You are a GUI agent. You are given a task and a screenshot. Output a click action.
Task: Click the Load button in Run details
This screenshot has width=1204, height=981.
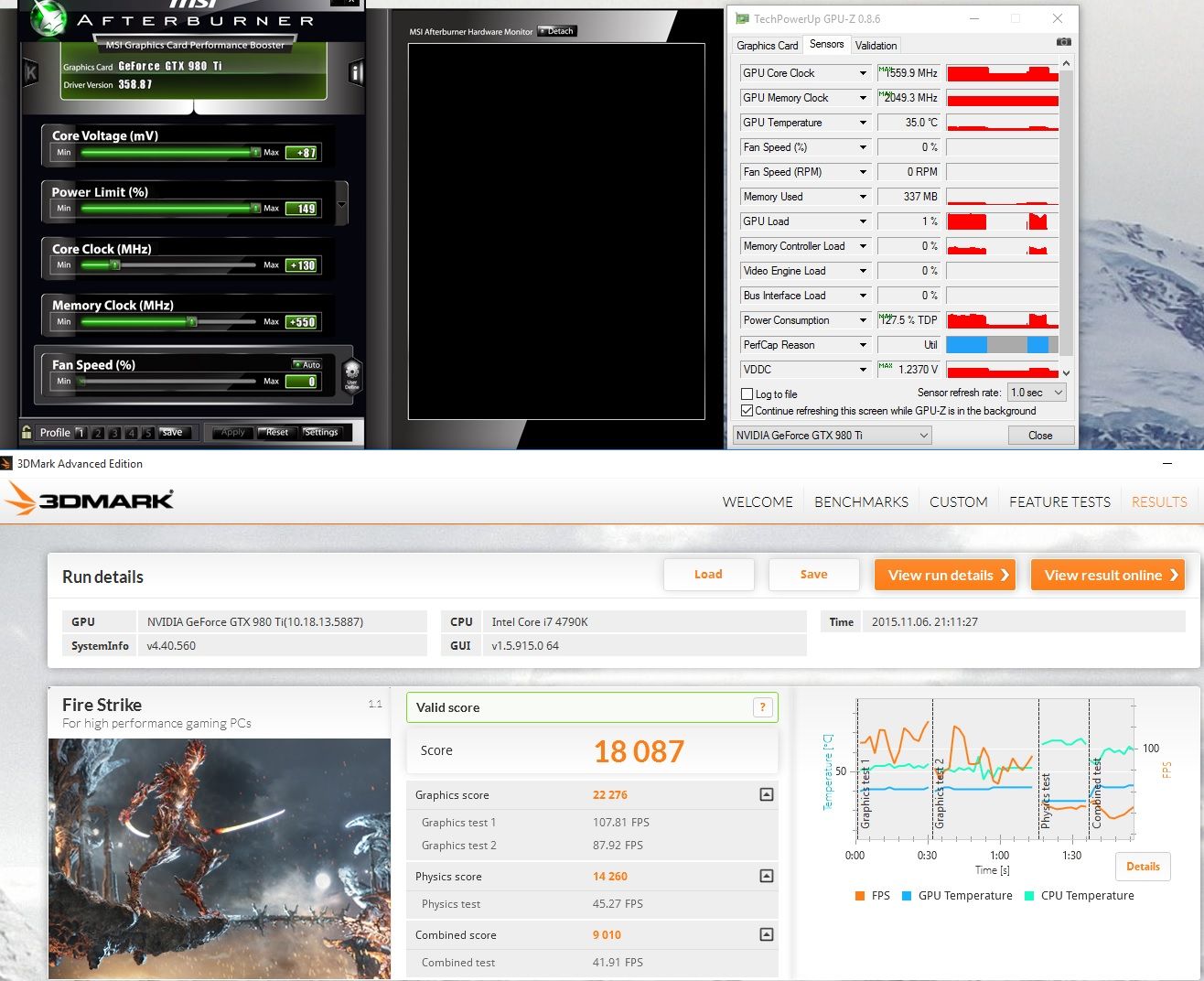(708, 575)
